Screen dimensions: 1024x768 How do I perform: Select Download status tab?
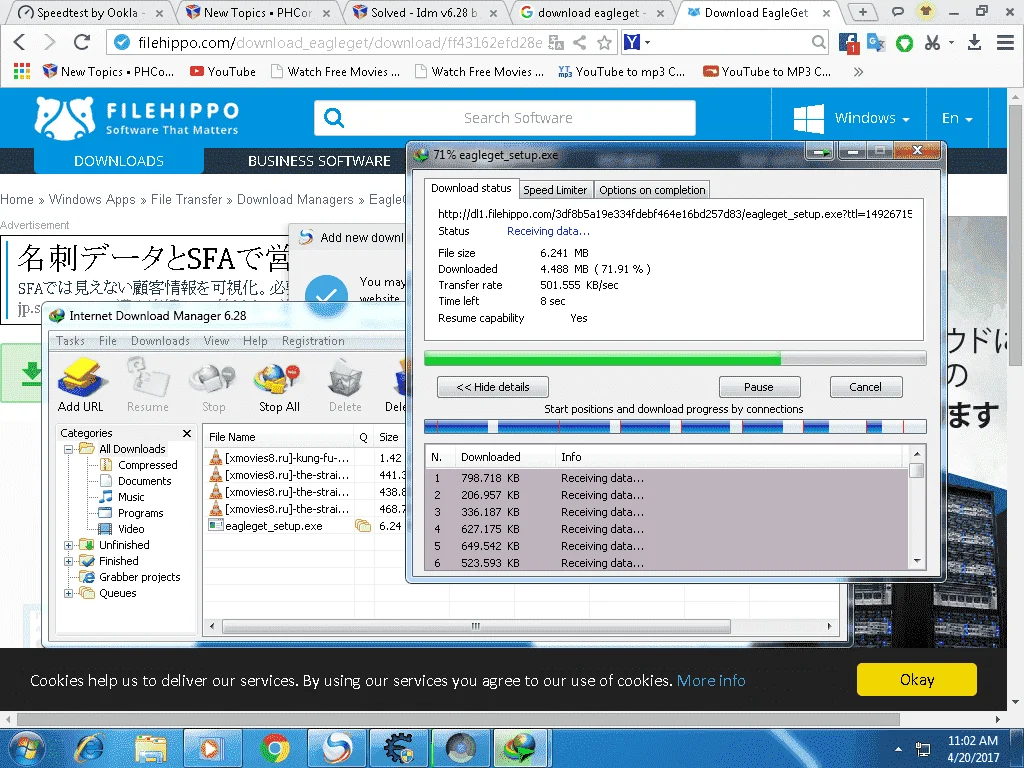[471, 188]
